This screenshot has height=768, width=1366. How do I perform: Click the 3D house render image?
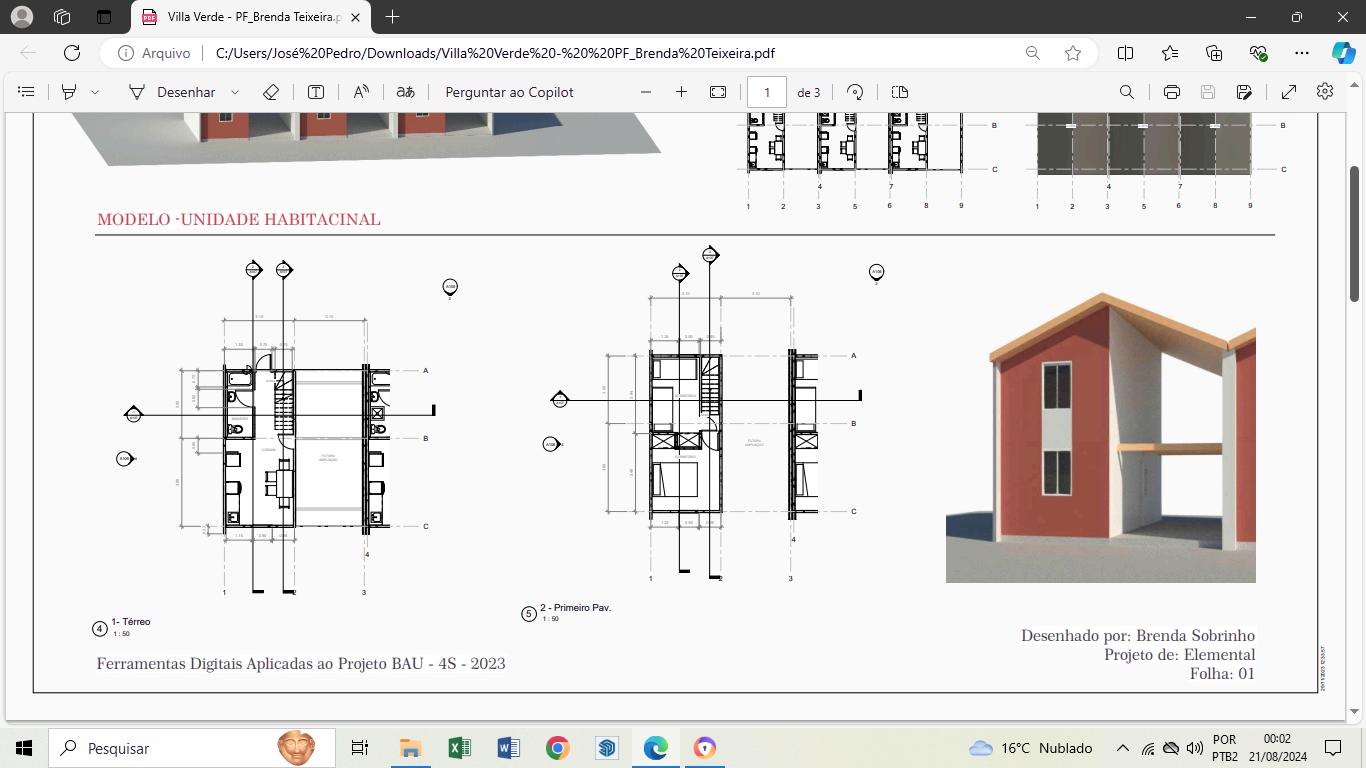tap(1100, 437)
